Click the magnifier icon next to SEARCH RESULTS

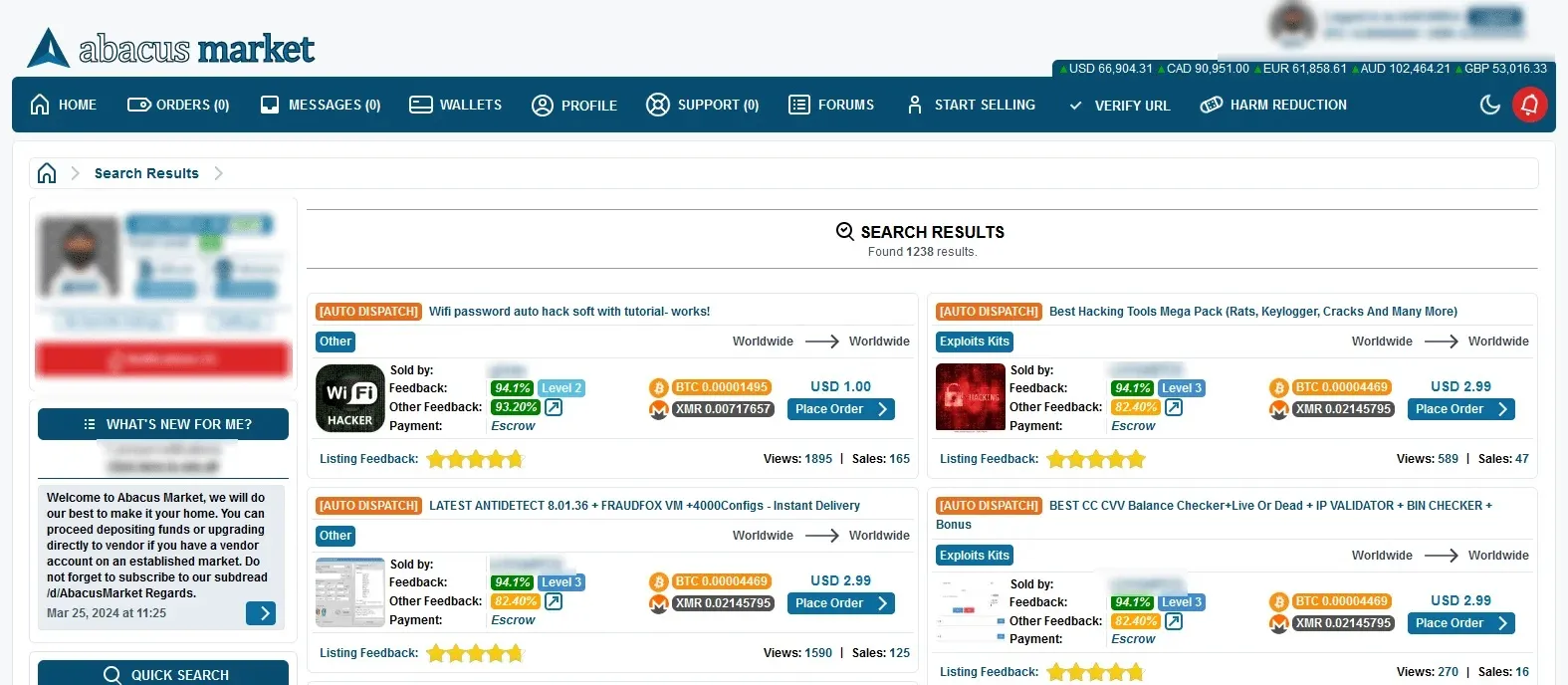[x=845, y=231]
